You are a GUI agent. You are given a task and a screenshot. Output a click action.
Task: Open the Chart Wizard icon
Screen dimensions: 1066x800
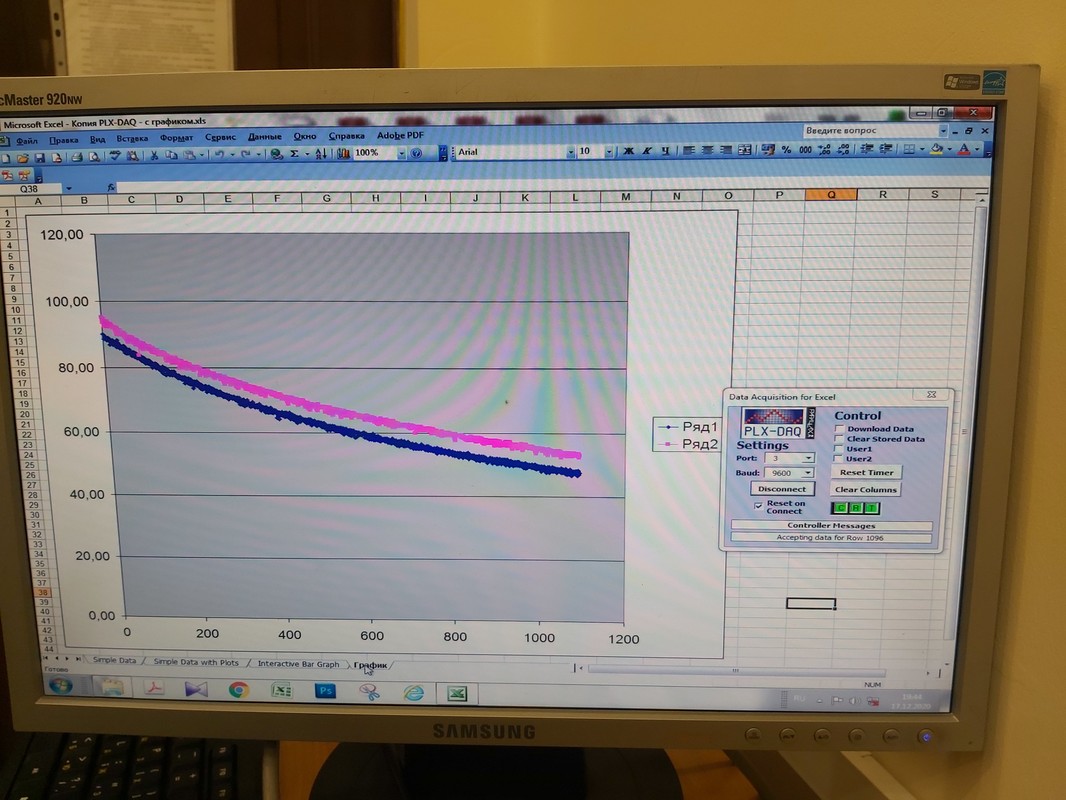343,154
